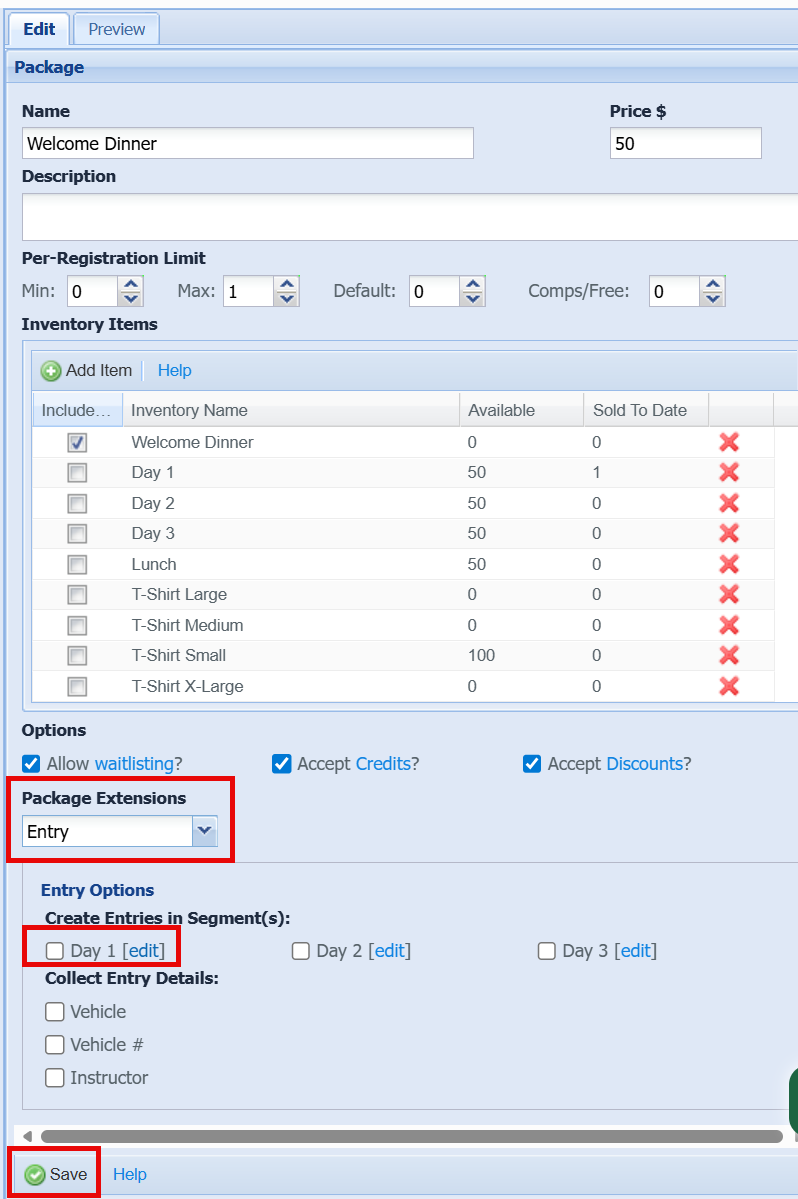Enable the Vehicle entry detail checkbox

(55, 1012)
